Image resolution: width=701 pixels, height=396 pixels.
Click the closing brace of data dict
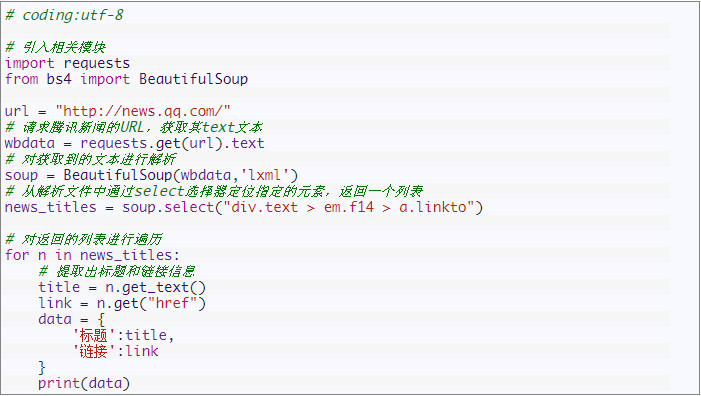pyautogui.click(x=42, y=367)
